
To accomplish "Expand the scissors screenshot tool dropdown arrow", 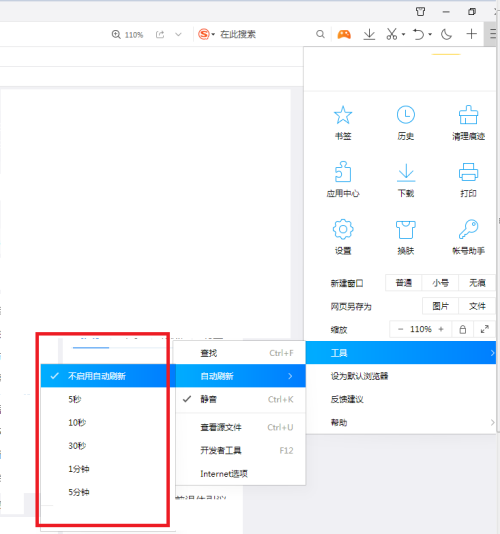I will tap(403, 34).
